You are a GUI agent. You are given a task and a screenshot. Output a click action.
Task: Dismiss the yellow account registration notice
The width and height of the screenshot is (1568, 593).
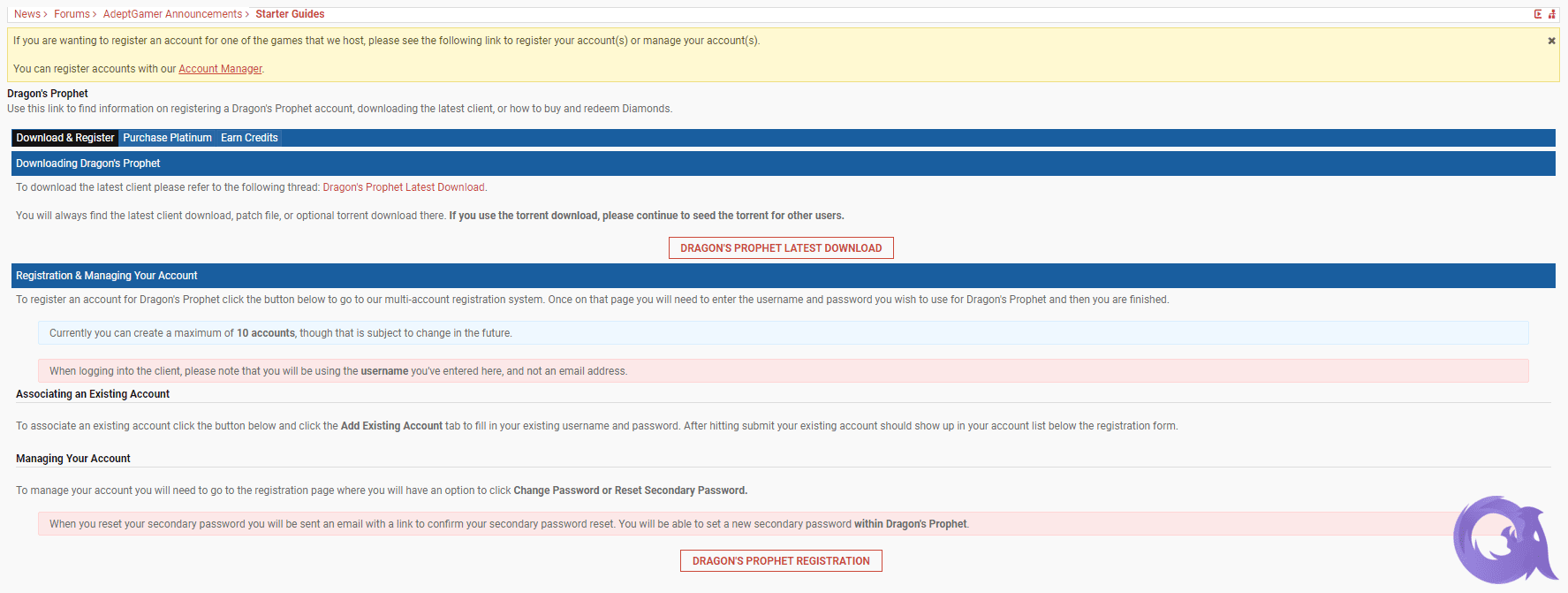pos(1551,41)
